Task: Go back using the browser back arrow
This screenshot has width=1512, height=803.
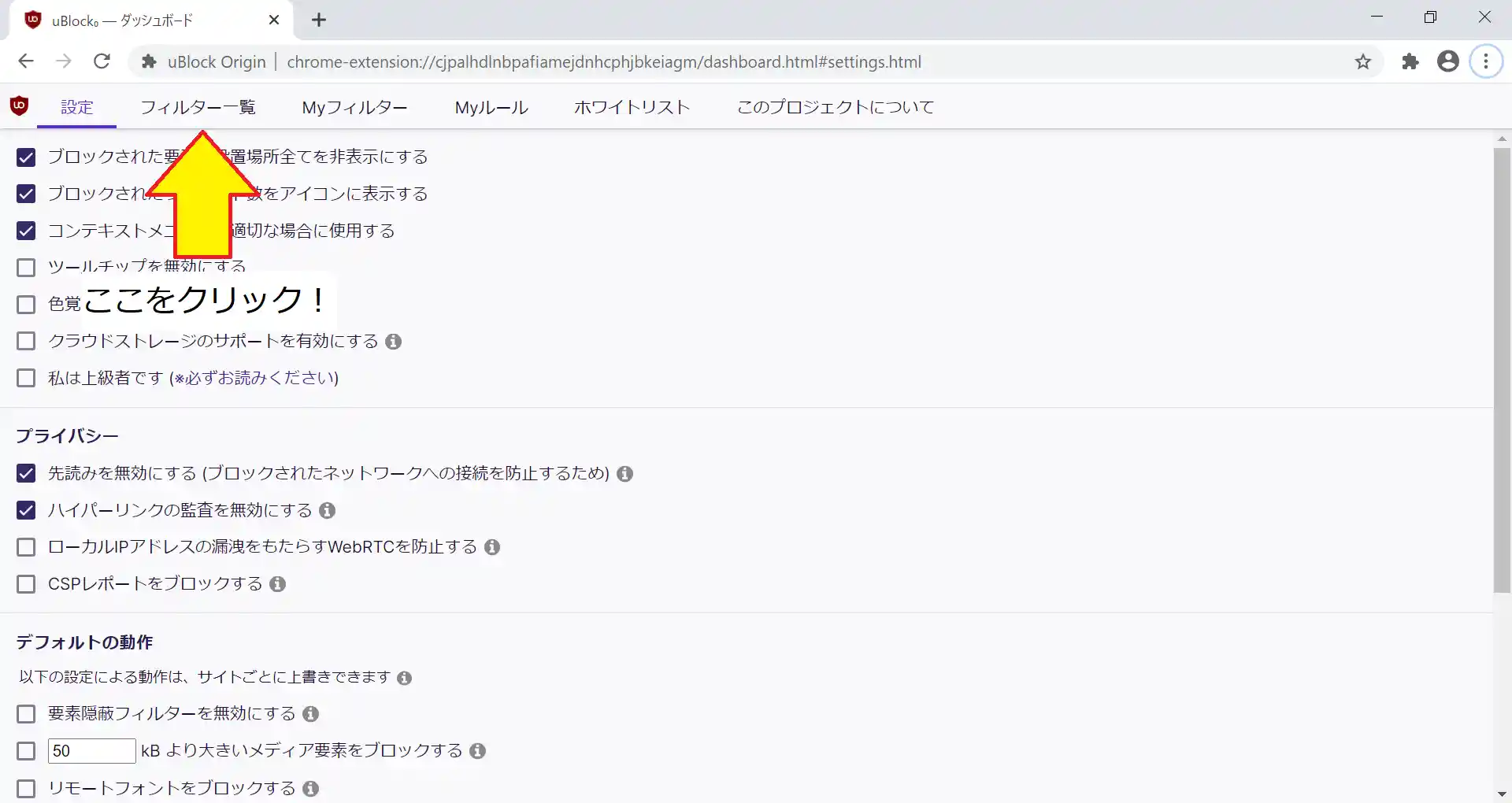Action: pyautogui.click(x=26, y=61)
